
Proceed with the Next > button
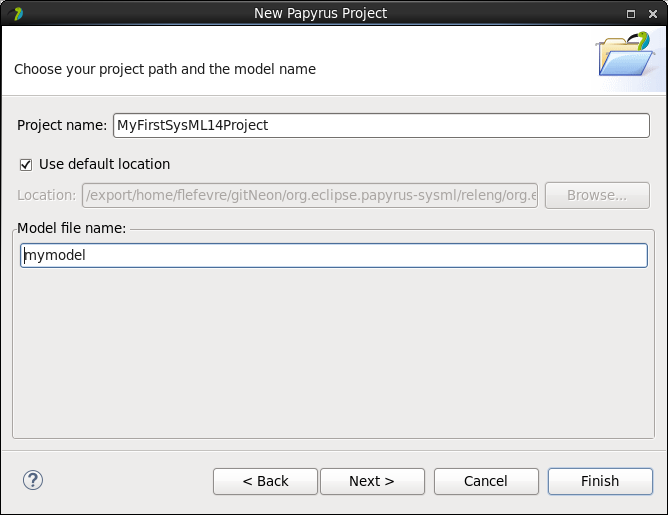point(372,481)
